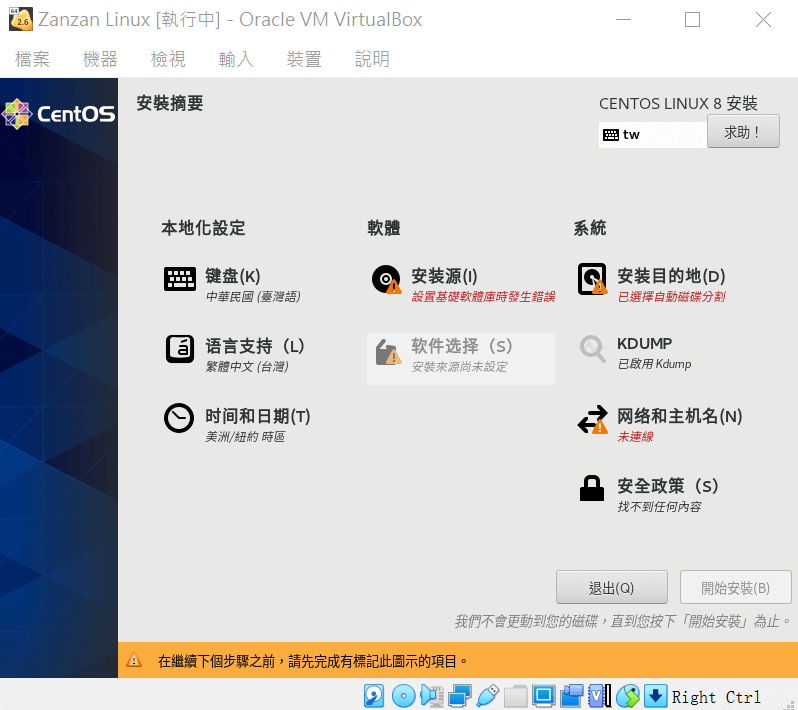798x710 pixels.
Task: Click the 找不到任何內容 status text
Action: pyautogui.click(x=659, y=507)
